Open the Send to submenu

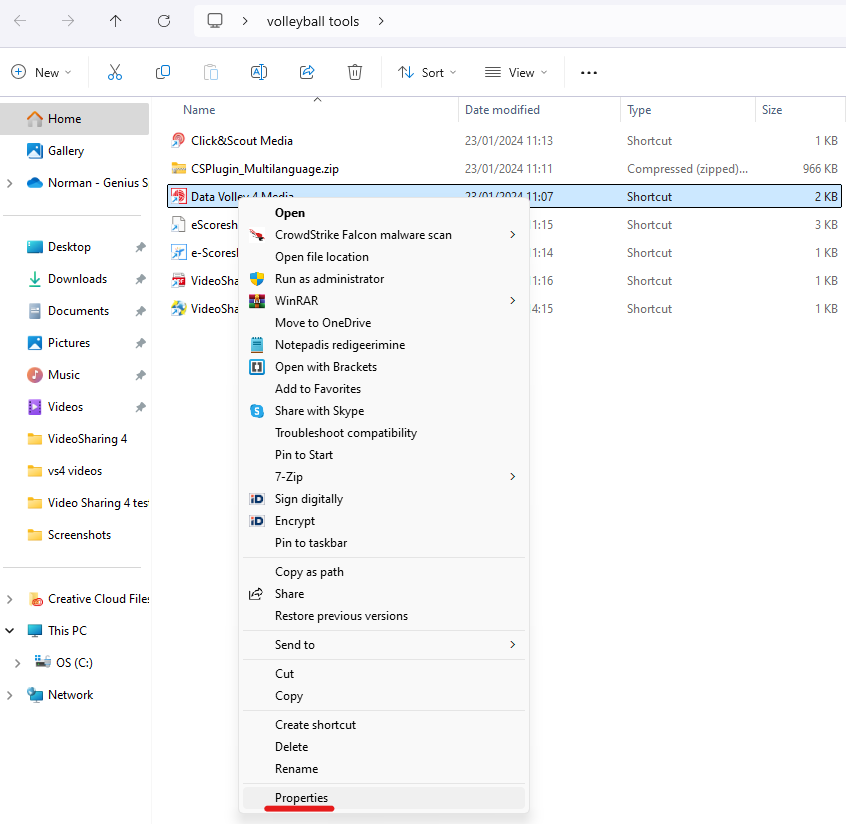point(384,645)
